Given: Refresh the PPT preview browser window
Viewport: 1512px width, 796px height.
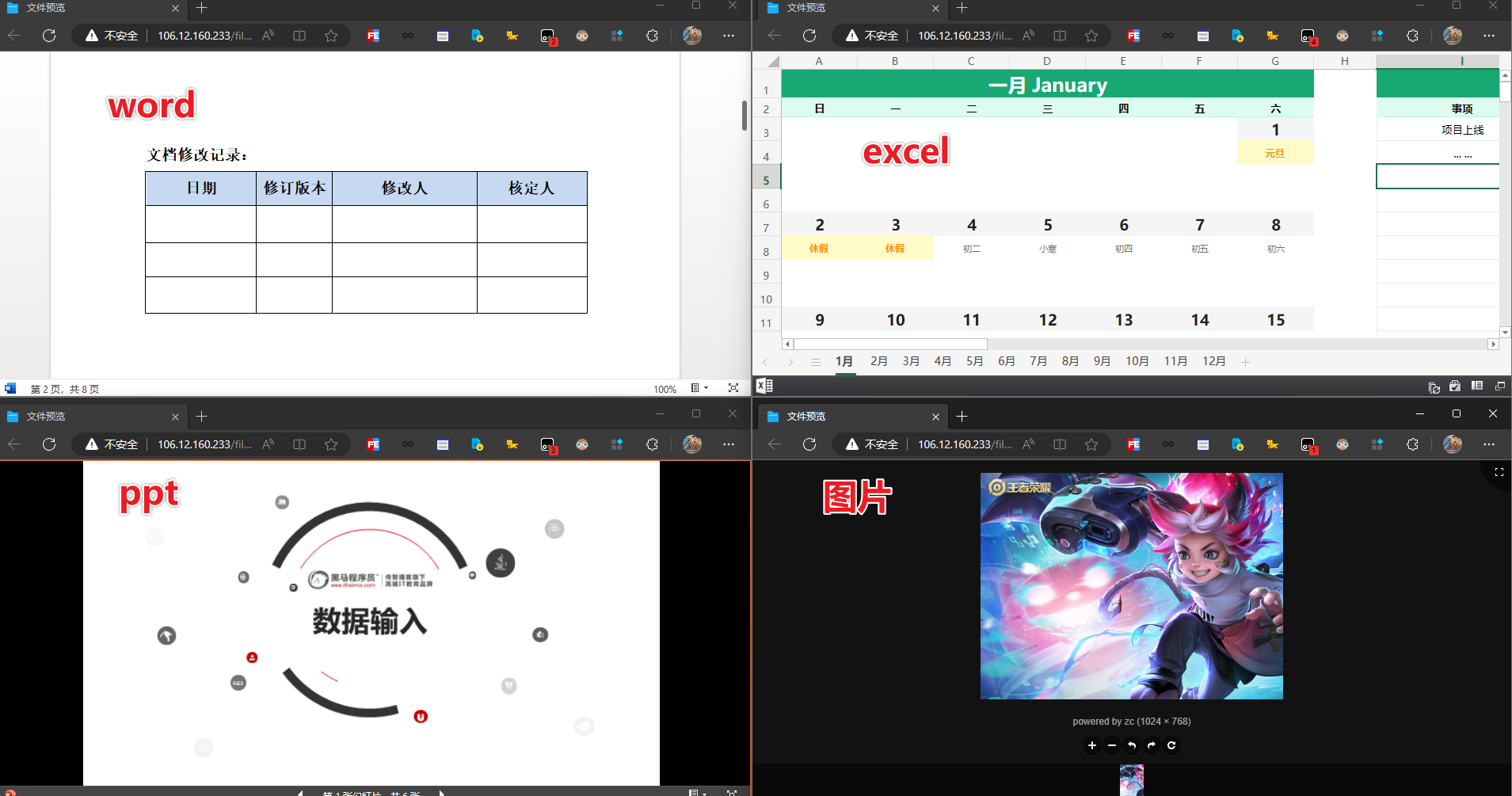Looking at the screenshot, I should pos(49,444).
